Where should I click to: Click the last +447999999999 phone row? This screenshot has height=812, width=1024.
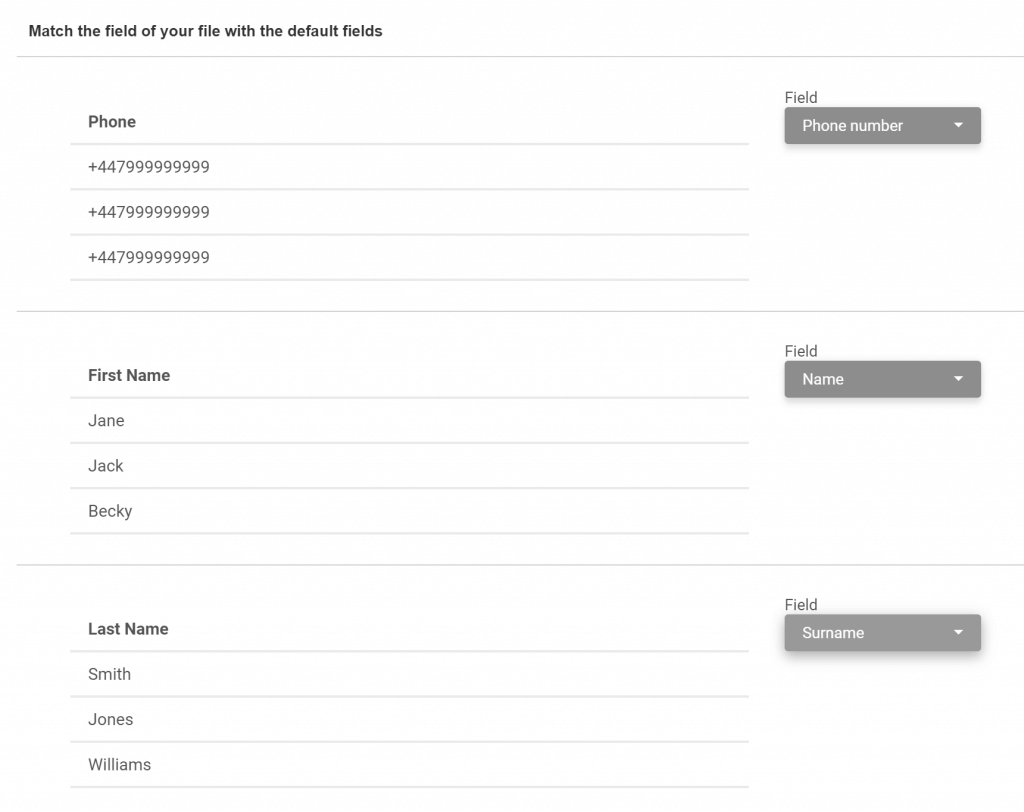(x=409, y=257)
